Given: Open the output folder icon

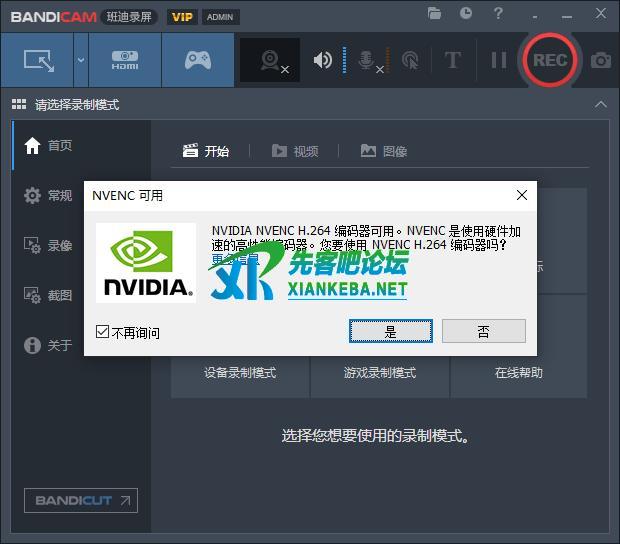Looking at the screenshot, I should [434, 14].
